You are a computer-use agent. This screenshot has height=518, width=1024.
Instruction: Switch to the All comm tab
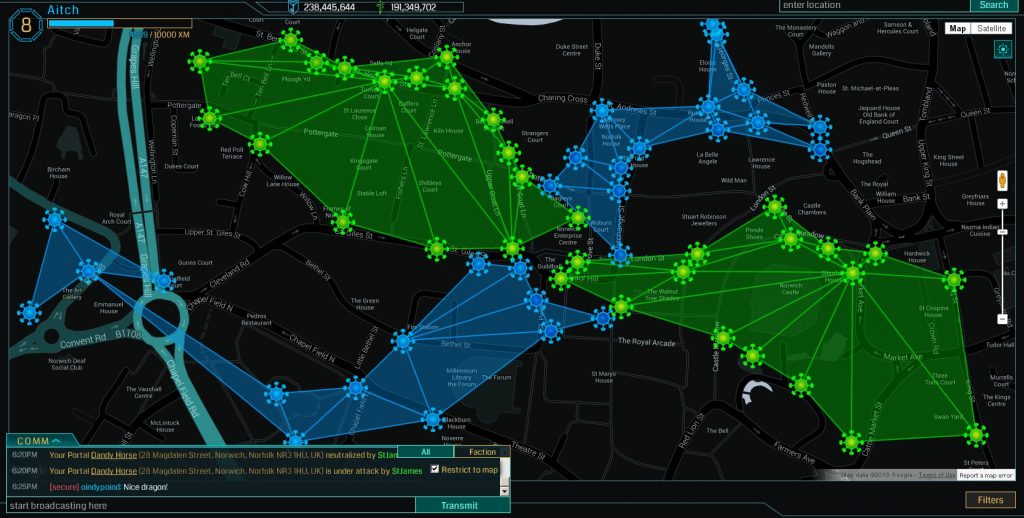pos(425,452)
